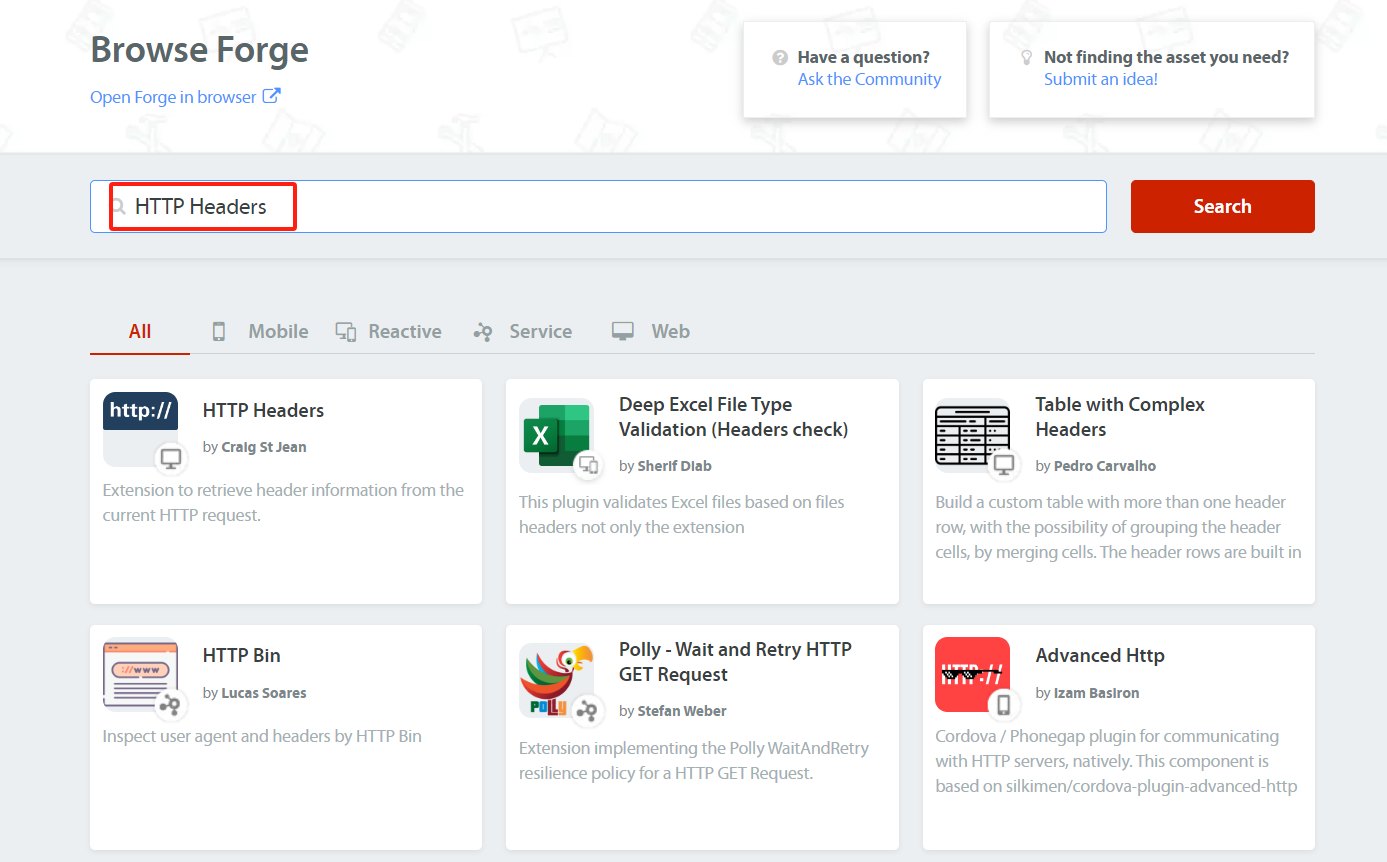Click the phone icon on the Mobile tab

pyautogui.click(x=219, y=332)
